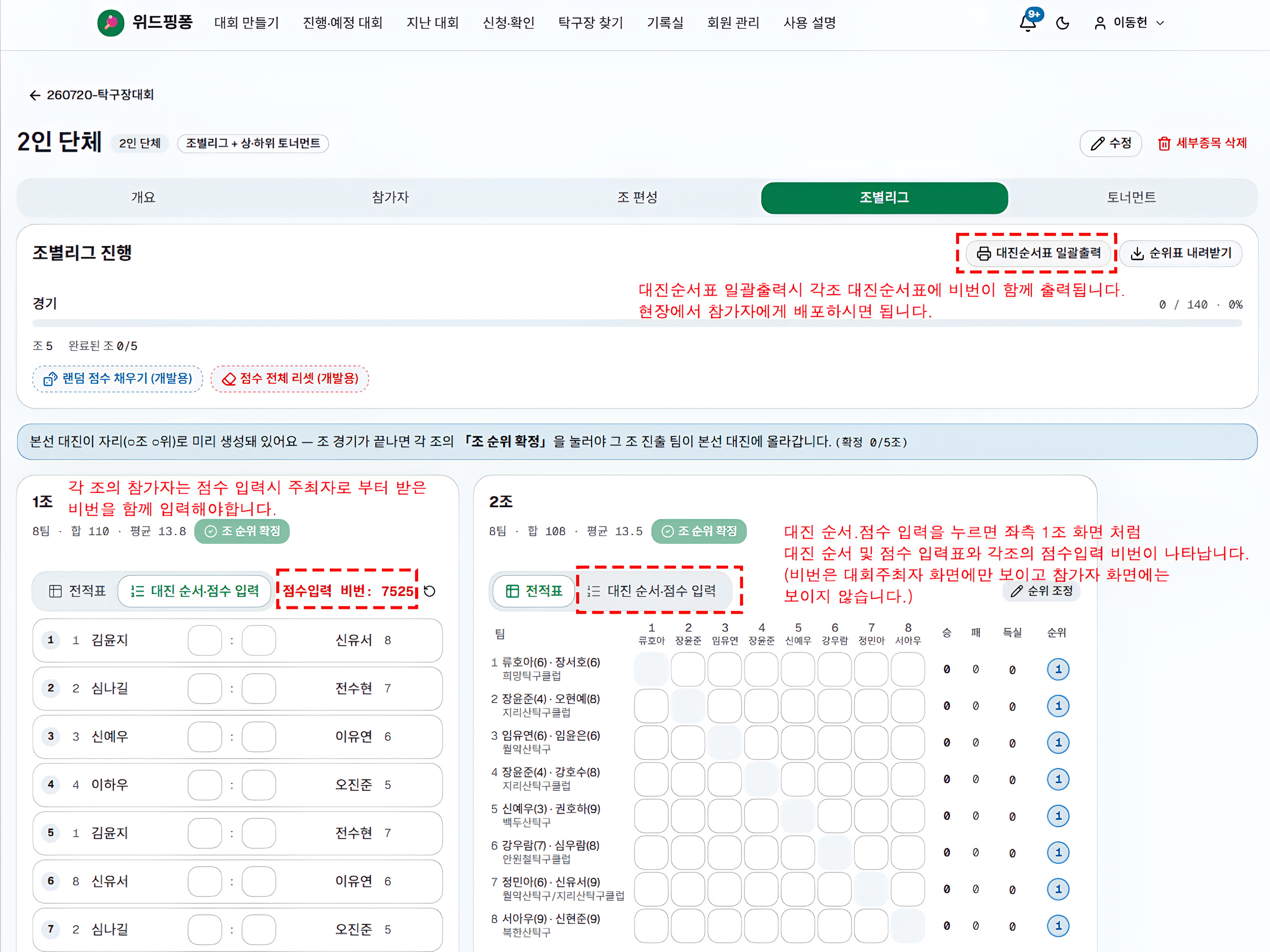Click 신유서 score box in match 1
Image resolution: width=1270 pixels, height=952 pixels.
tap(259, 640)
